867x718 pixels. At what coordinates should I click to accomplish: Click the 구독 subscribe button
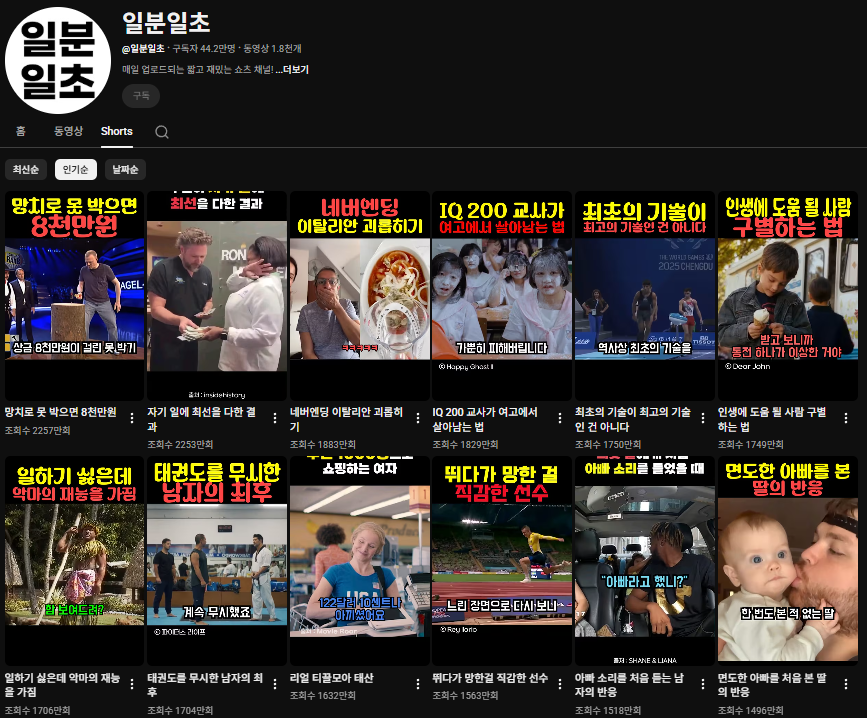coord(141,96)
